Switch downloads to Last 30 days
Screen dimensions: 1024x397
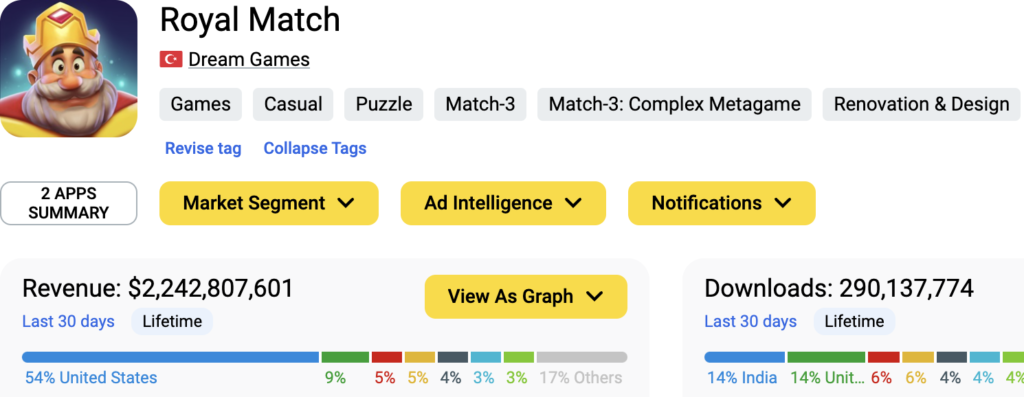pyautogui.click(x=750, y=321)
